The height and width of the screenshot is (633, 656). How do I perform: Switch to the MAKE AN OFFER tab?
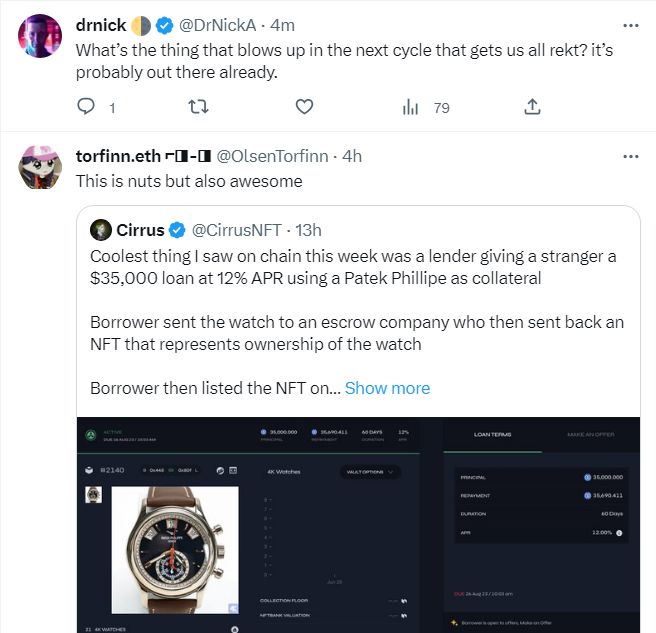point(591,434)
